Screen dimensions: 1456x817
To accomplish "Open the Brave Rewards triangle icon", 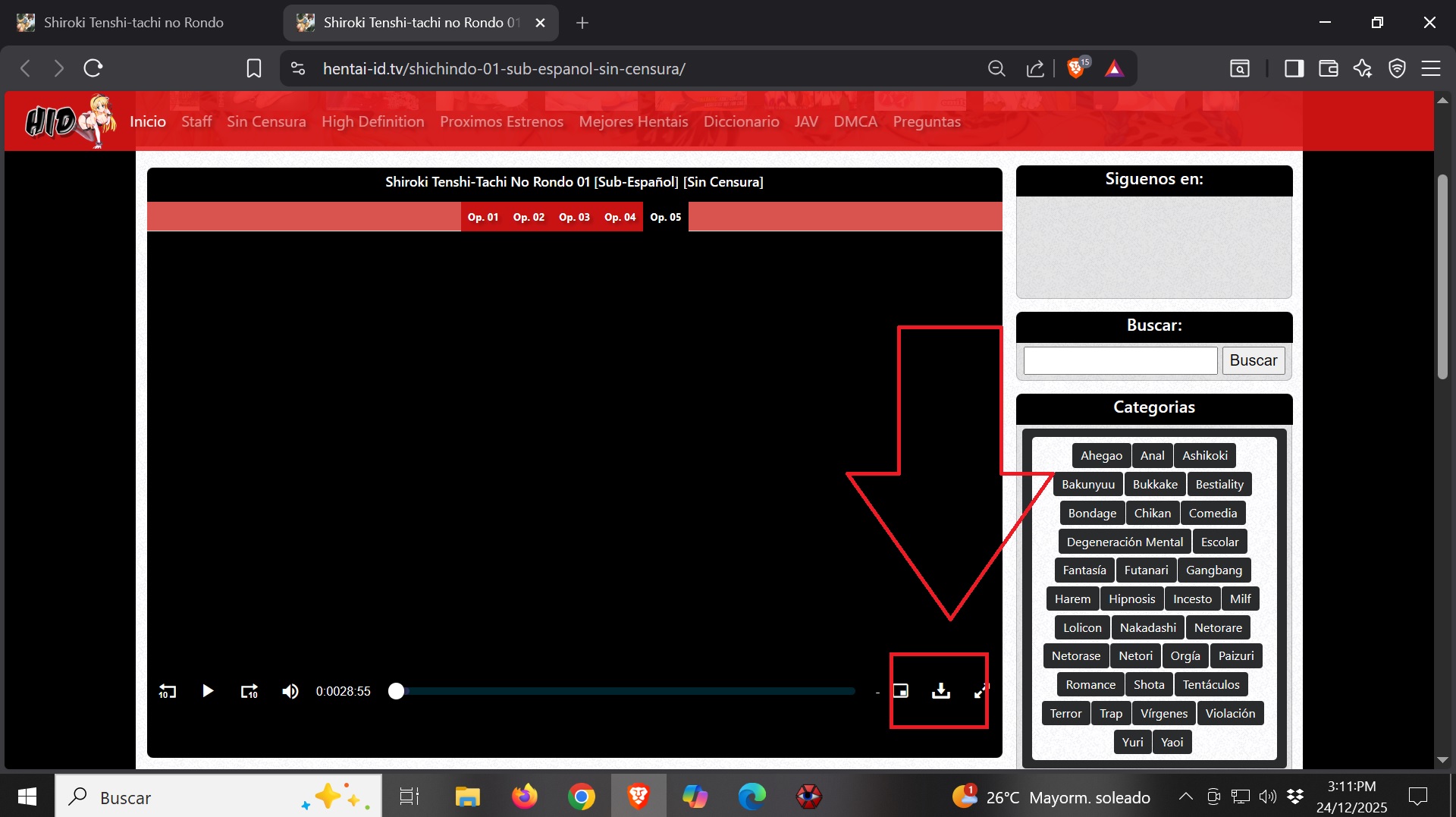I will pyautogui.click(x=1113, y=69).
